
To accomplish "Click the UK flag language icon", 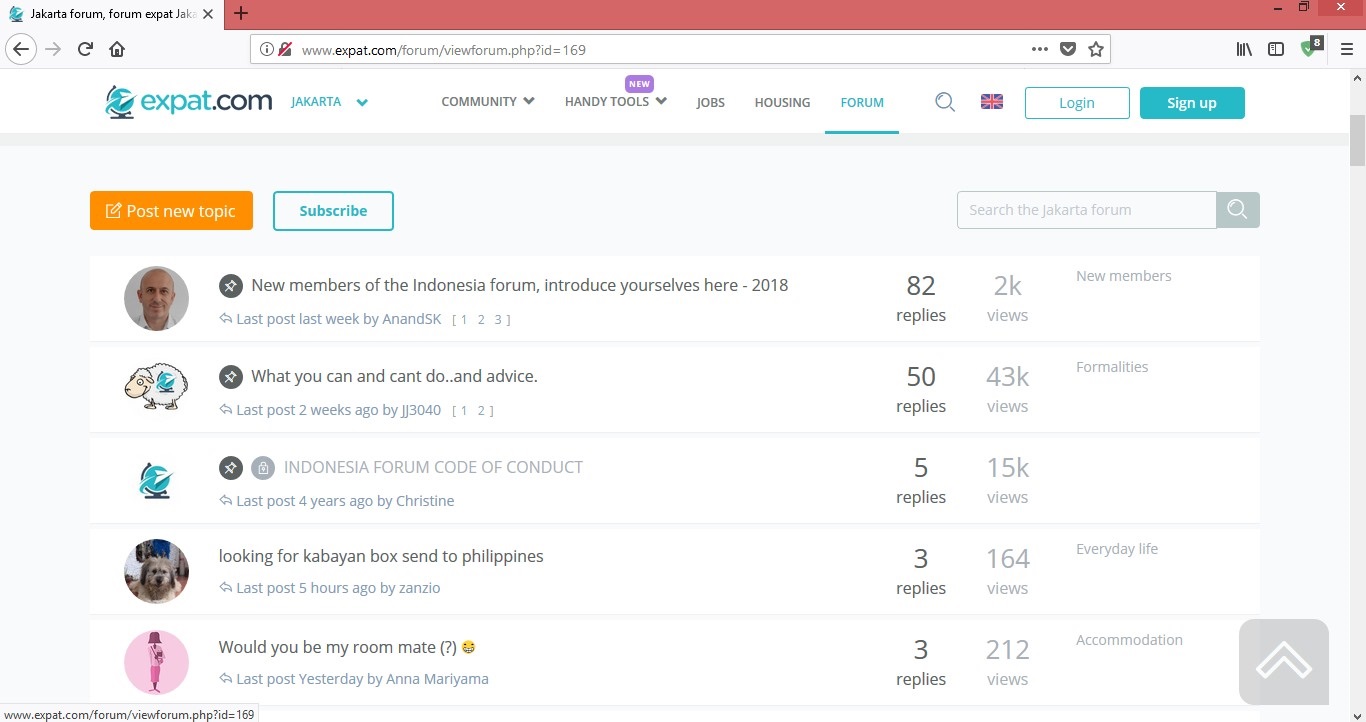I will click(x=991, y=102).
